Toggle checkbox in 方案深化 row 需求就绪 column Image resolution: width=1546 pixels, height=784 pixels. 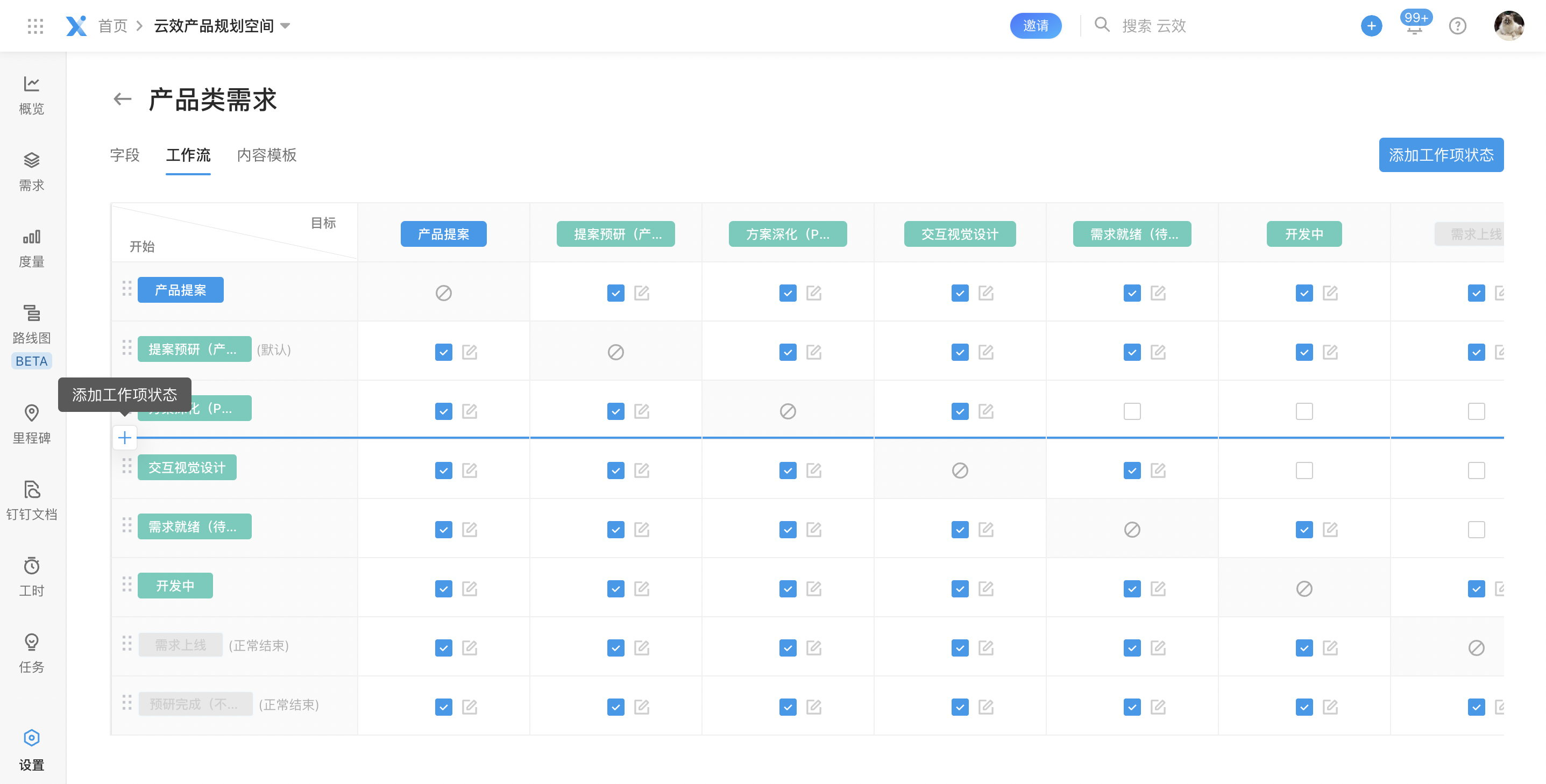[x=1132, y=410]
